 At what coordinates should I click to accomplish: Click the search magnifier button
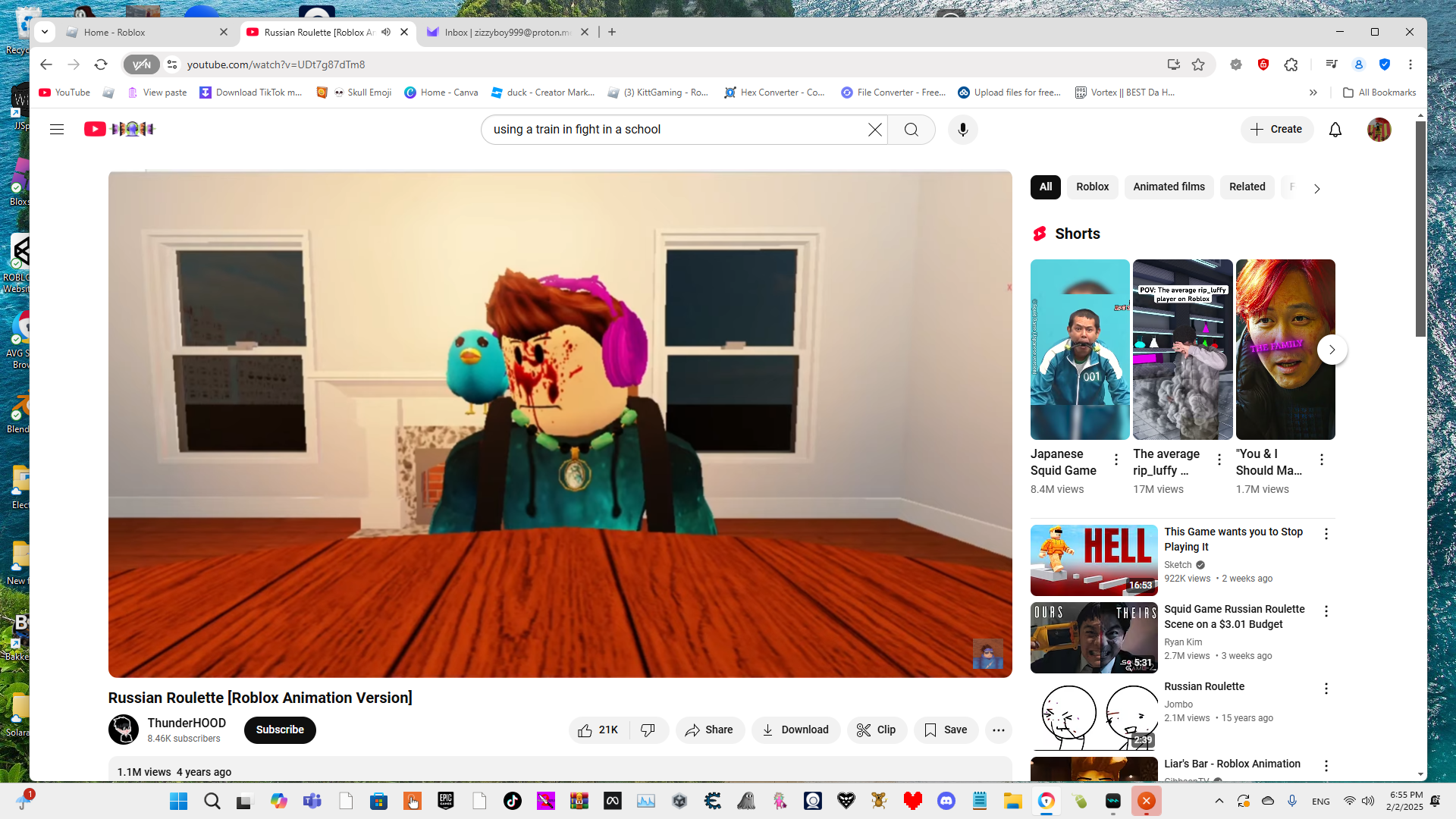(x=911, y=130)
